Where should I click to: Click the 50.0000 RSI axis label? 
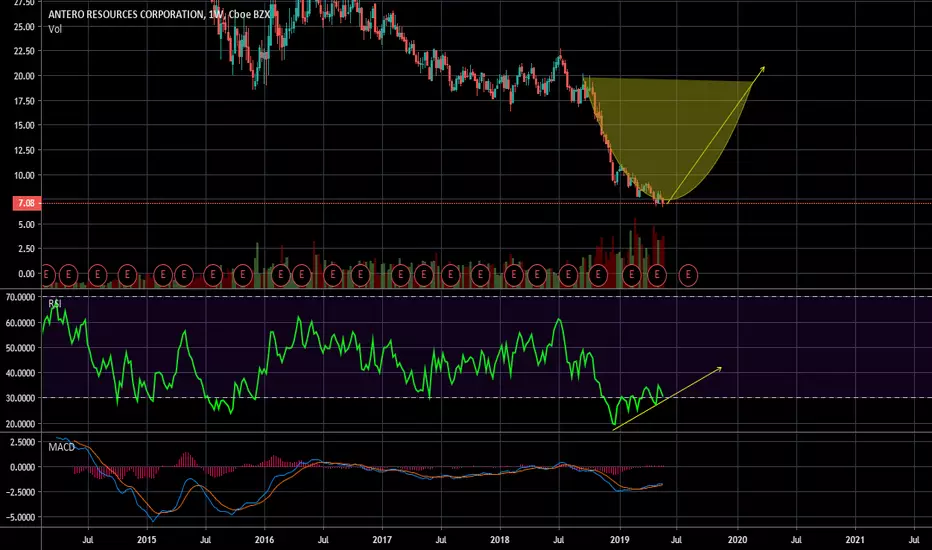[x=20, y=348]
